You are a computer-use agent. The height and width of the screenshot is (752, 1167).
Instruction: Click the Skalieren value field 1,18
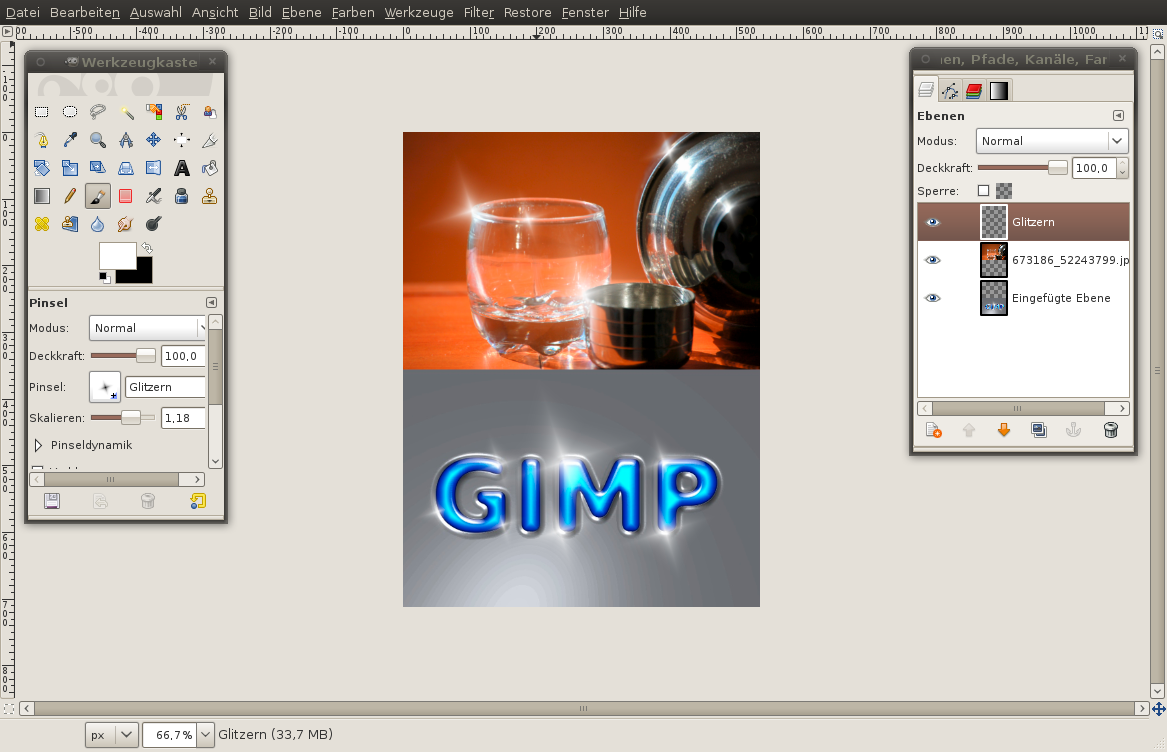[183, 418]
